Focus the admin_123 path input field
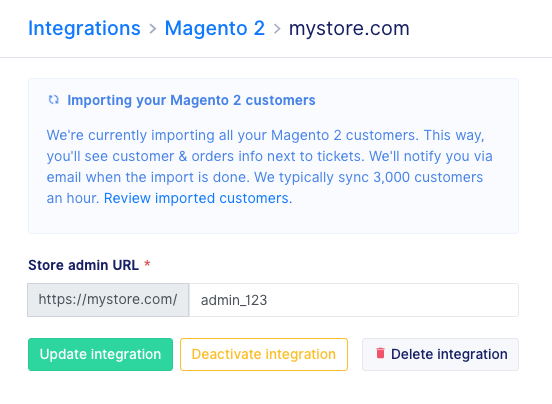 pos(354,300)
